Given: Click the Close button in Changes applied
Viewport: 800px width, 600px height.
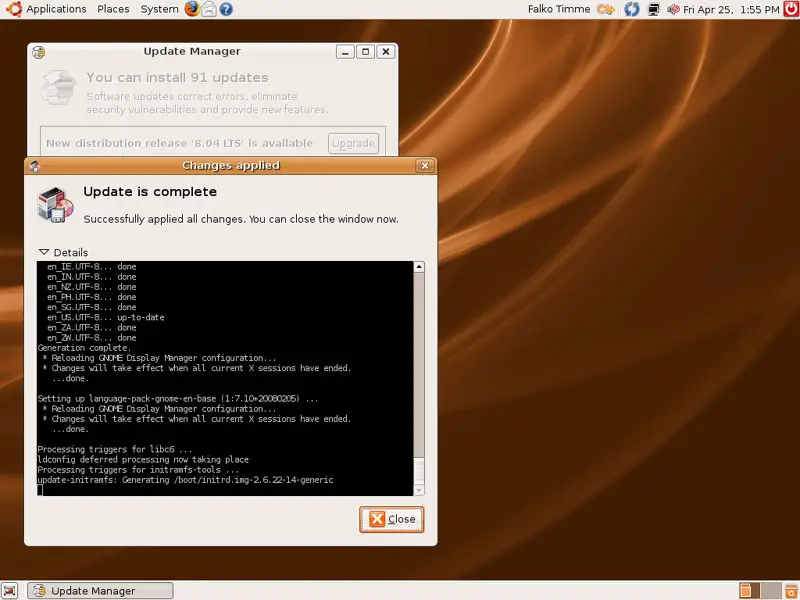Looking at the screenshot, I should click(391, 519).
